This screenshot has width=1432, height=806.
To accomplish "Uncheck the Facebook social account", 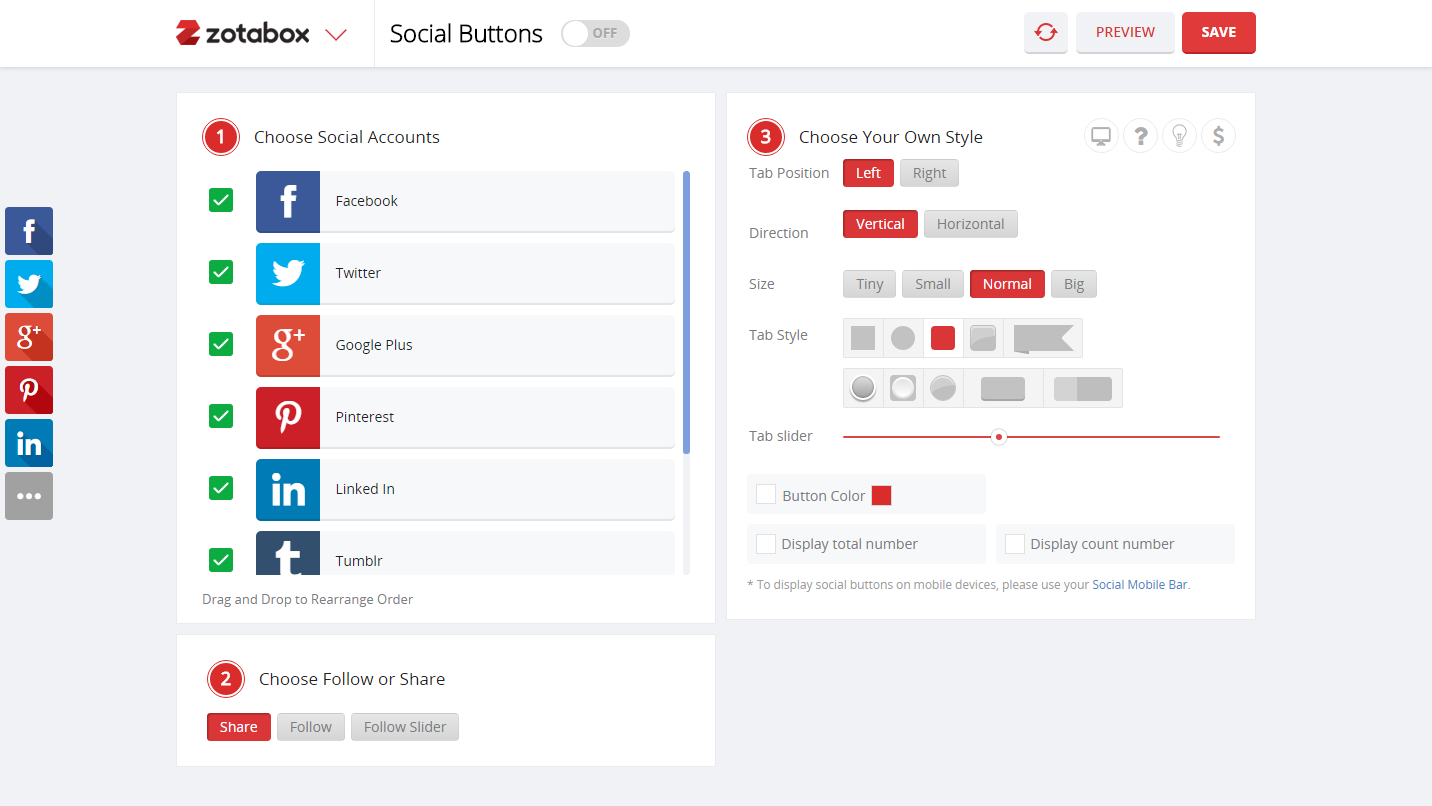I will point(220,200).
